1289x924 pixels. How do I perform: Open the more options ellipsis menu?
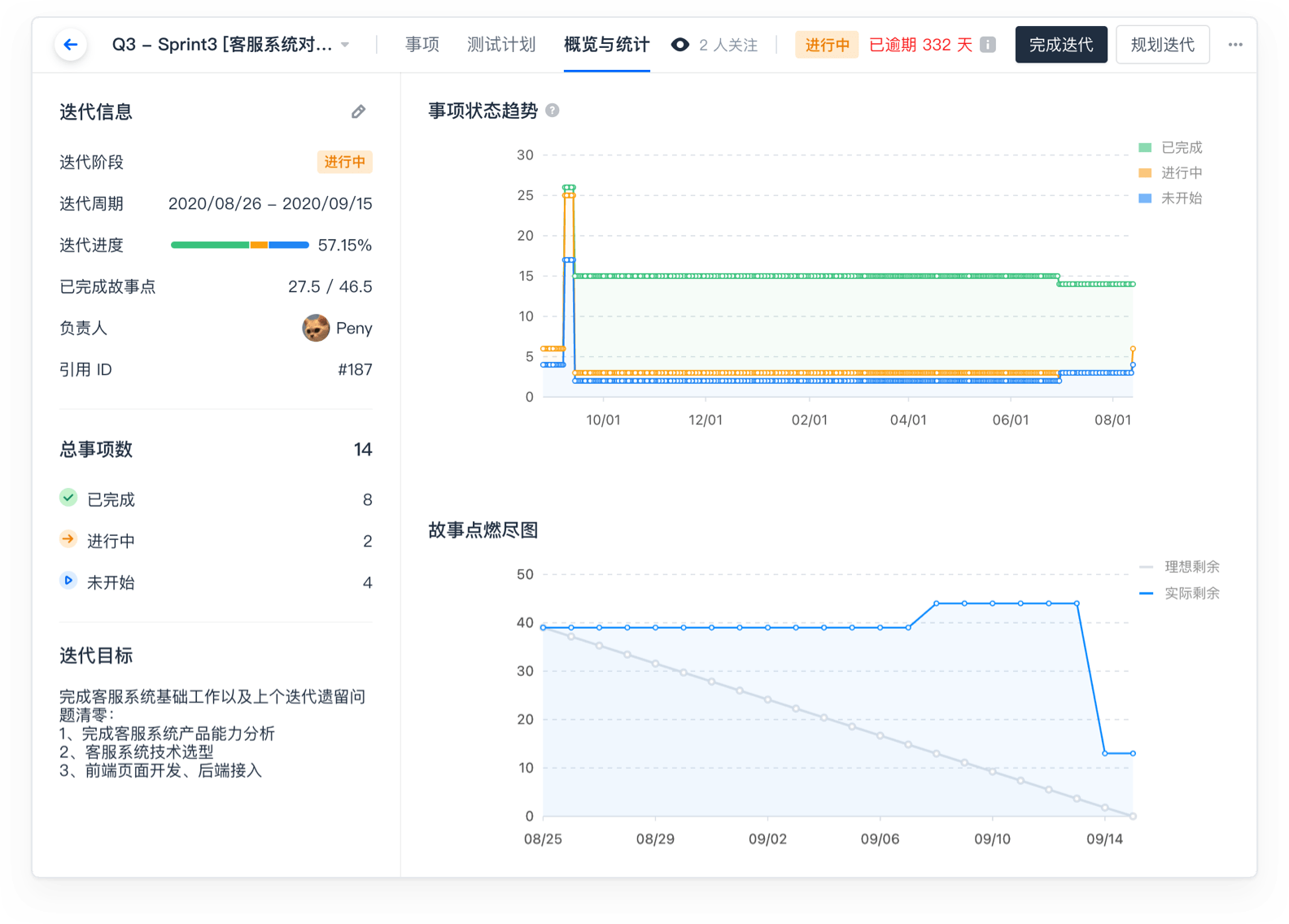tap(1235, 45)
